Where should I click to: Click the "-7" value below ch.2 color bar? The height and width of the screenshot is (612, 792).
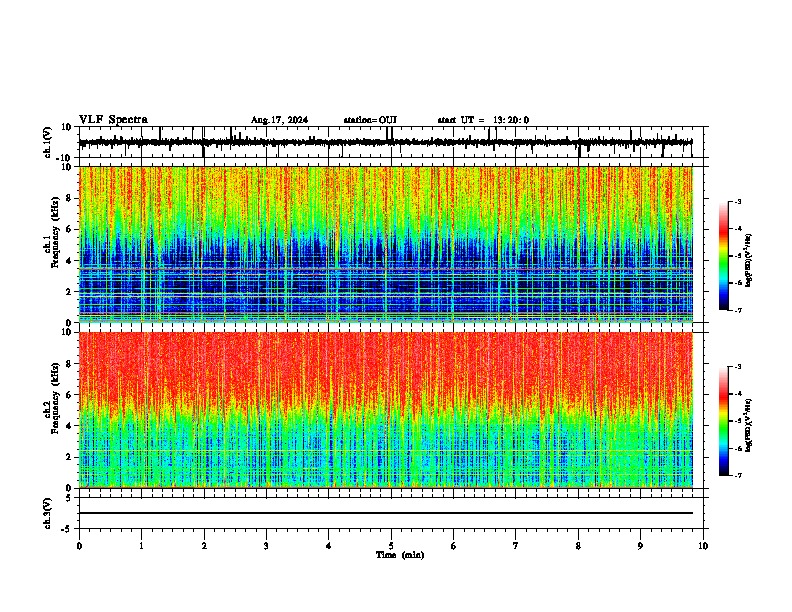coord(737,475)
